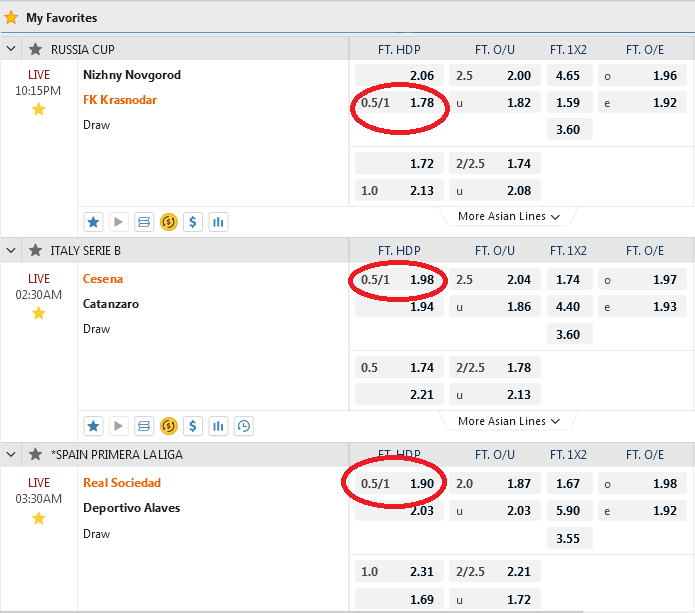
Task: Unfavorite the Nizhny Novgorod match yellow star
Action: [39, 109]
